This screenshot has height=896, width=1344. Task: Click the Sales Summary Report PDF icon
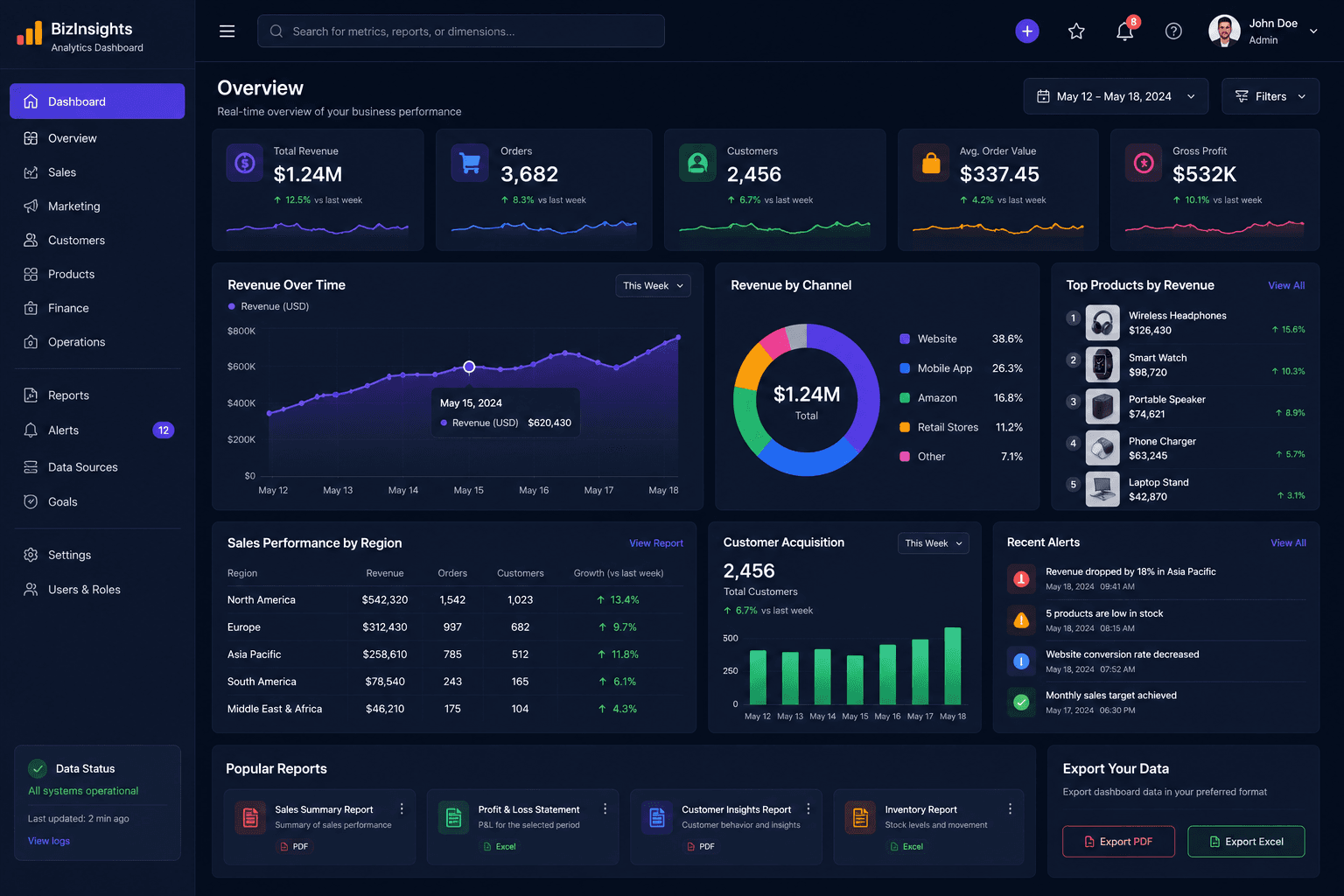pyautogui.click(x=250, y=817)
